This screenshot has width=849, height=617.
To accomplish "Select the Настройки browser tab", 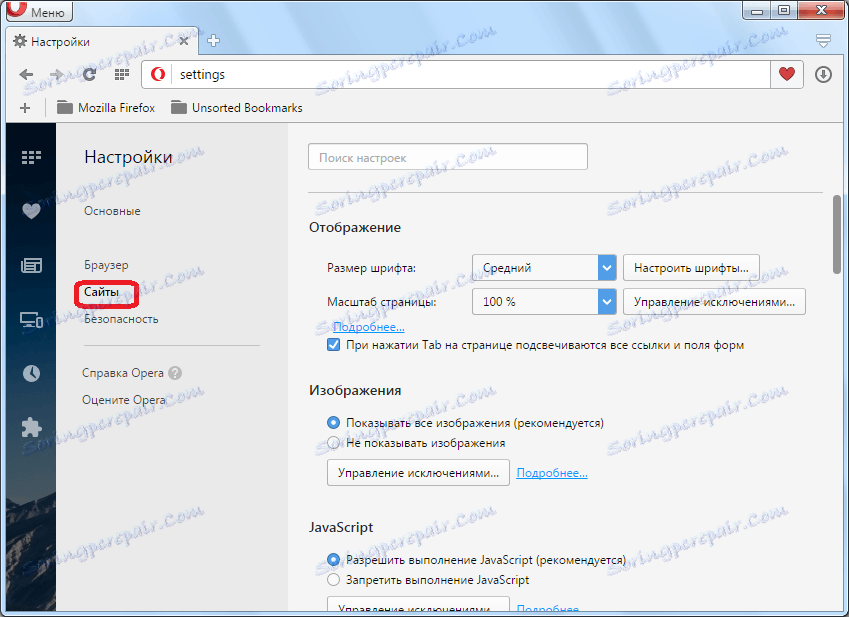I will tap(103, 41).
